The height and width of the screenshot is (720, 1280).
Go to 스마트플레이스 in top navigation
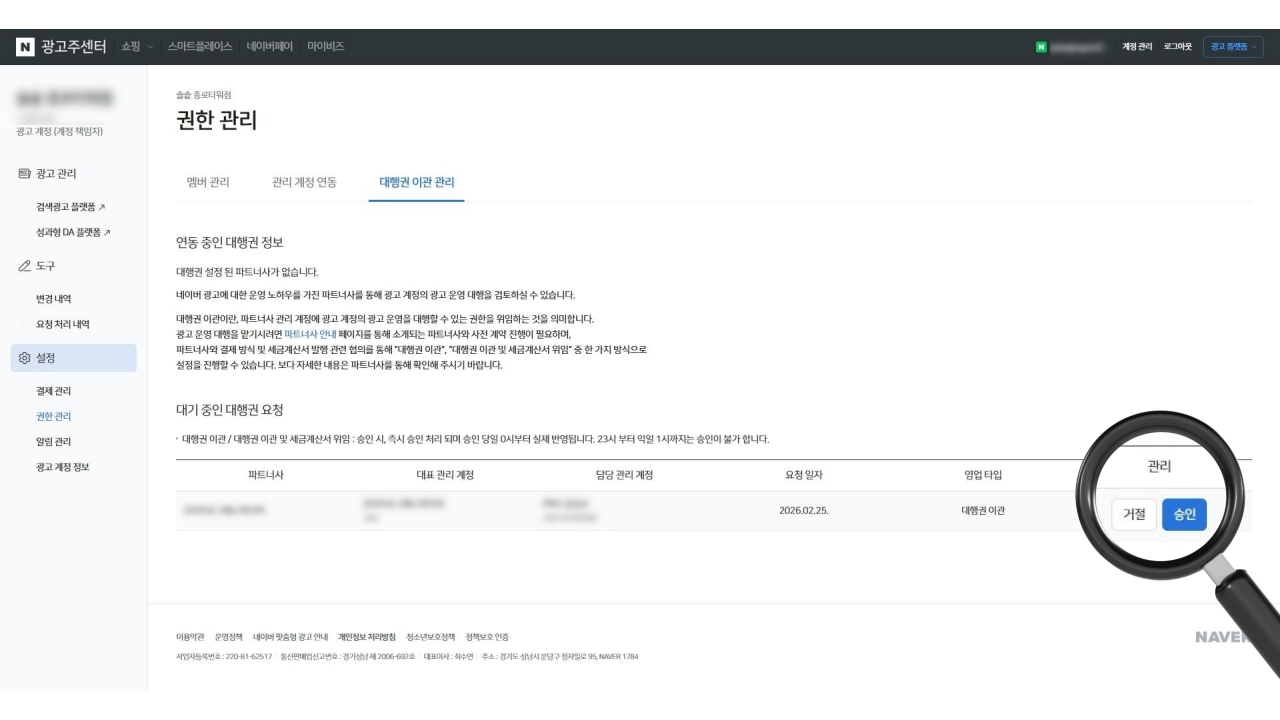click(200, 47)
